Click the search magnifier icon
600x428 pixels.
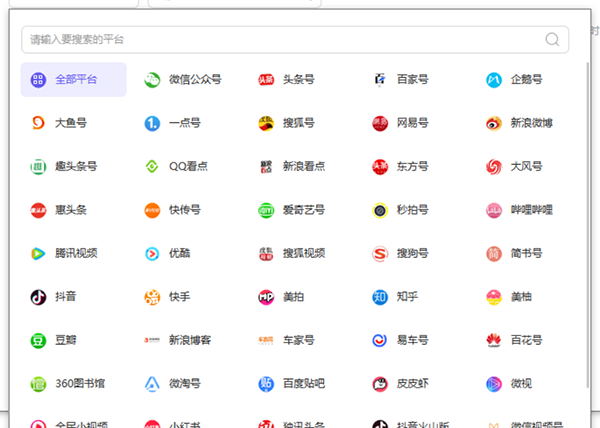552,39
